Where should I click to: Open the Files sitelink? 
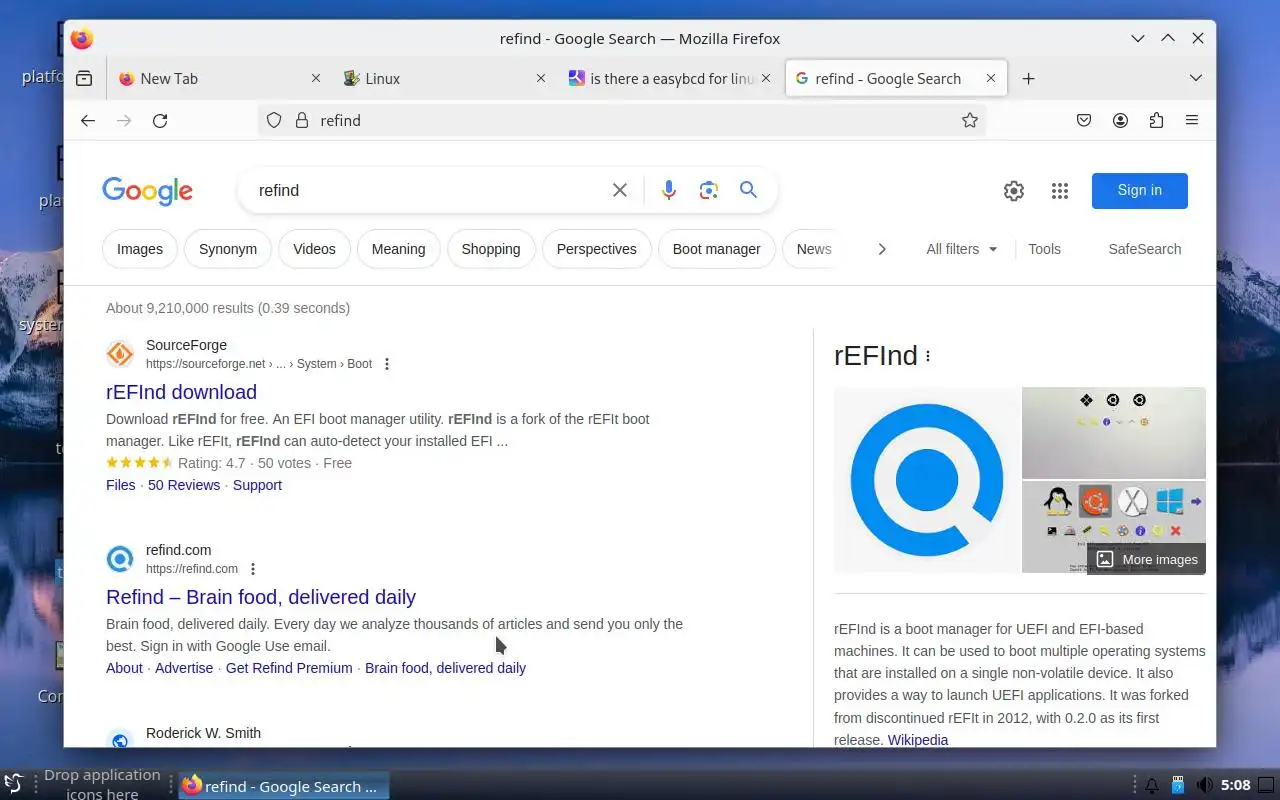point(121,485)
